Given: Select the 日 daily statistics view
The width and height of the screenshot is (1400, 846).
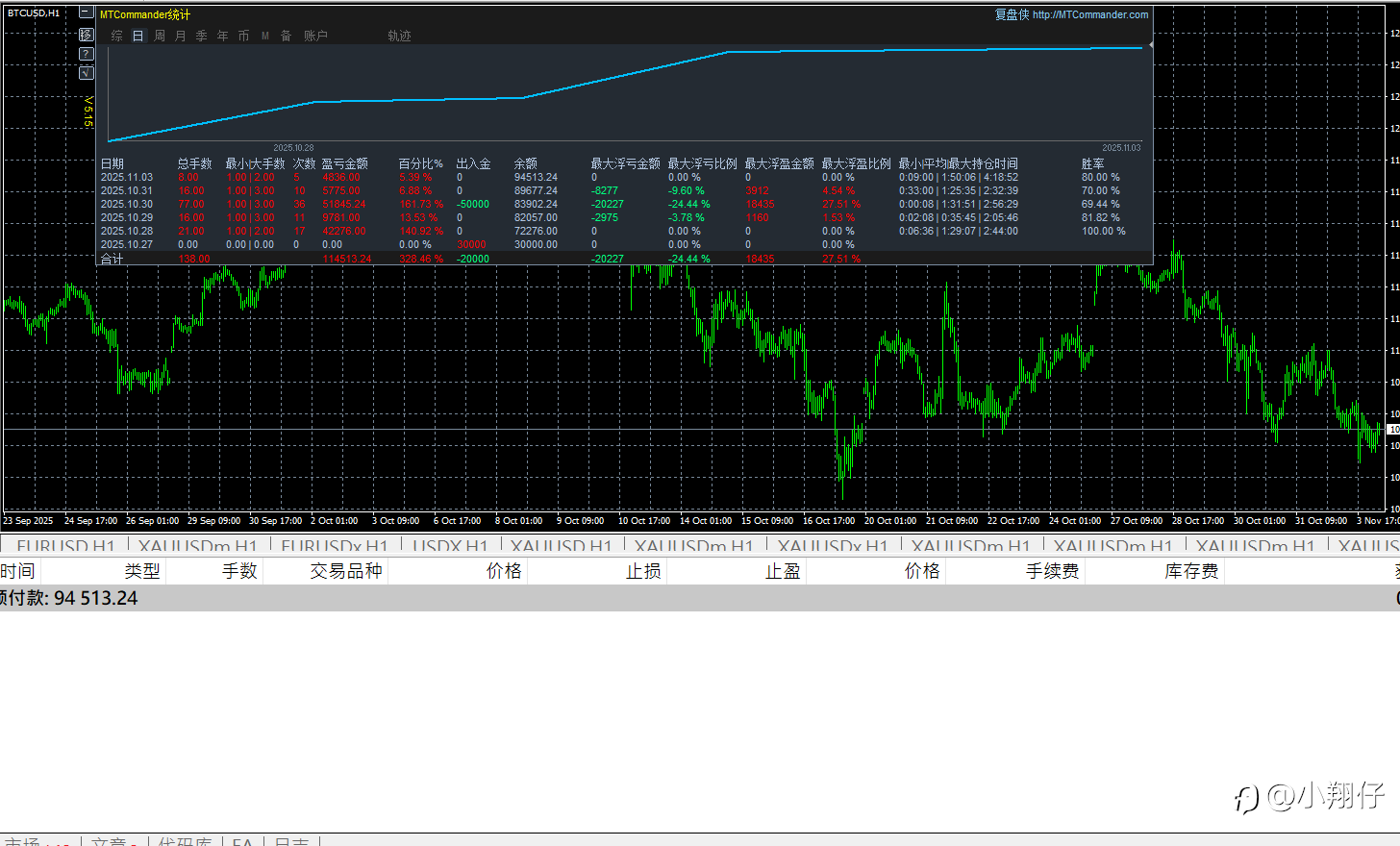Looking at the screenshot, I should coord(137,36).
